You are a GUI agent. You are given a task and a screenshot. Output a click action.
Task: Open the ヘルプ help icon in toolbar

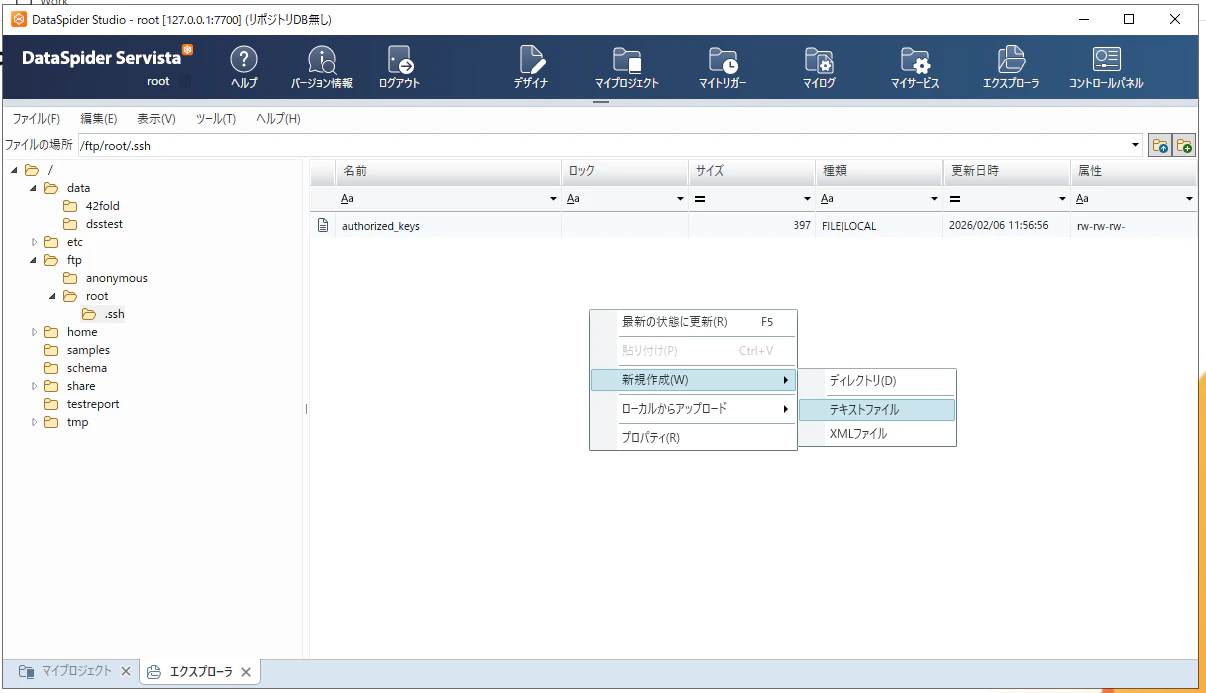tap(244, 67)
